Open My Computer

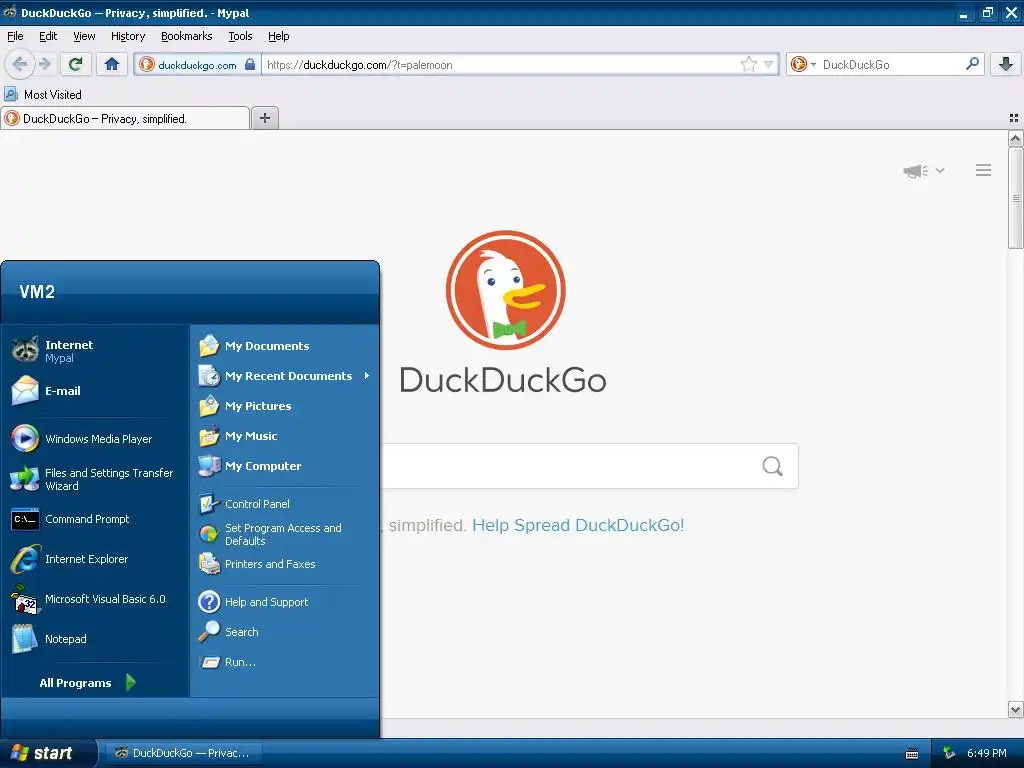[285, 466]
